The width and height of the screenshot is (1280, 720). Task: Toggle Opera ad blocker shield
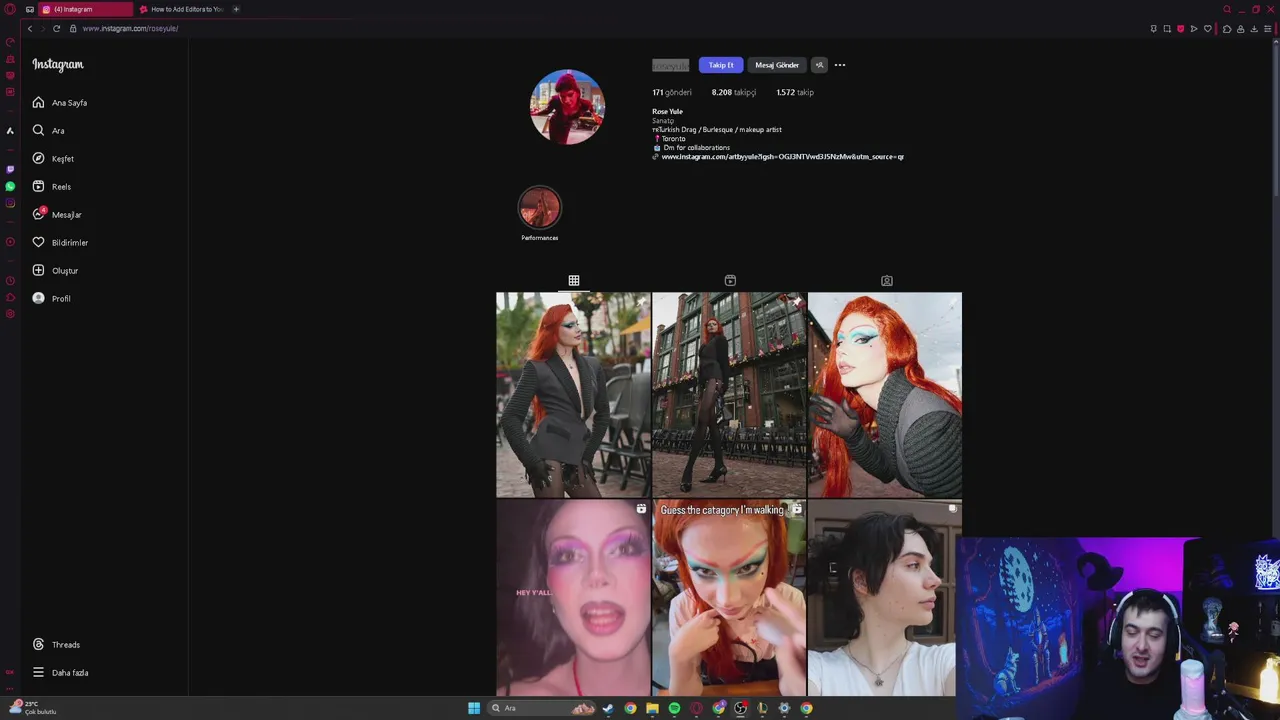point(1181,29)
